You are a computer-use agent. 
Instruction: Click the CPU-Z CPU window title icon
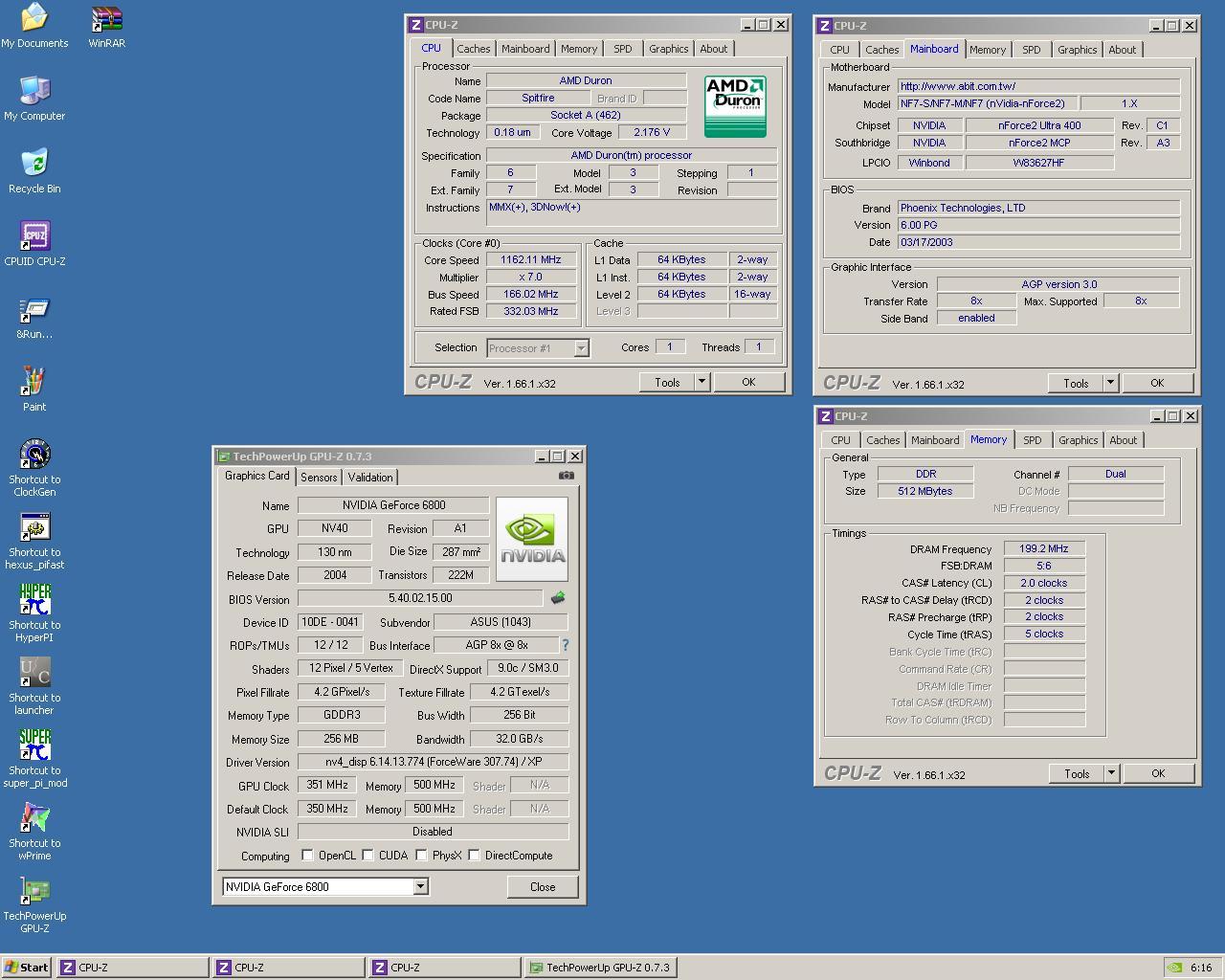[x=415, y=25]
